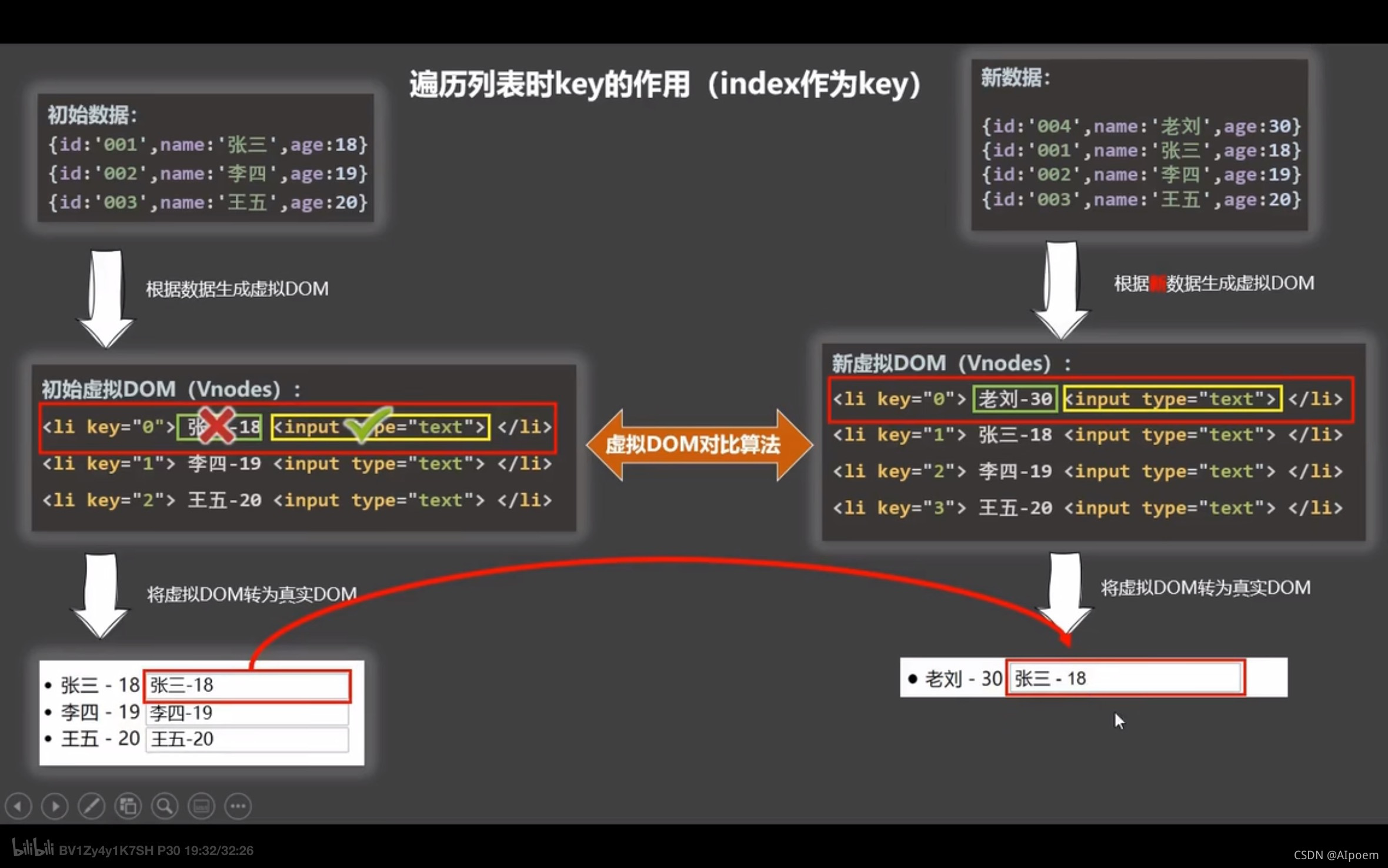Click the copy/duplicate icon in controls

click(127, 805)
